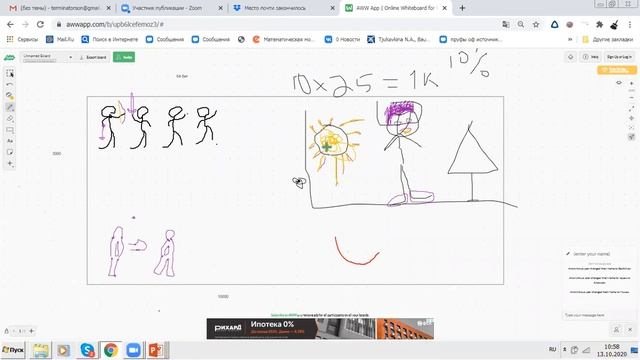This screenshot has height=360, width=640.
Task: Bookmark this page with star icon
Action: click(x=536, y=24)
